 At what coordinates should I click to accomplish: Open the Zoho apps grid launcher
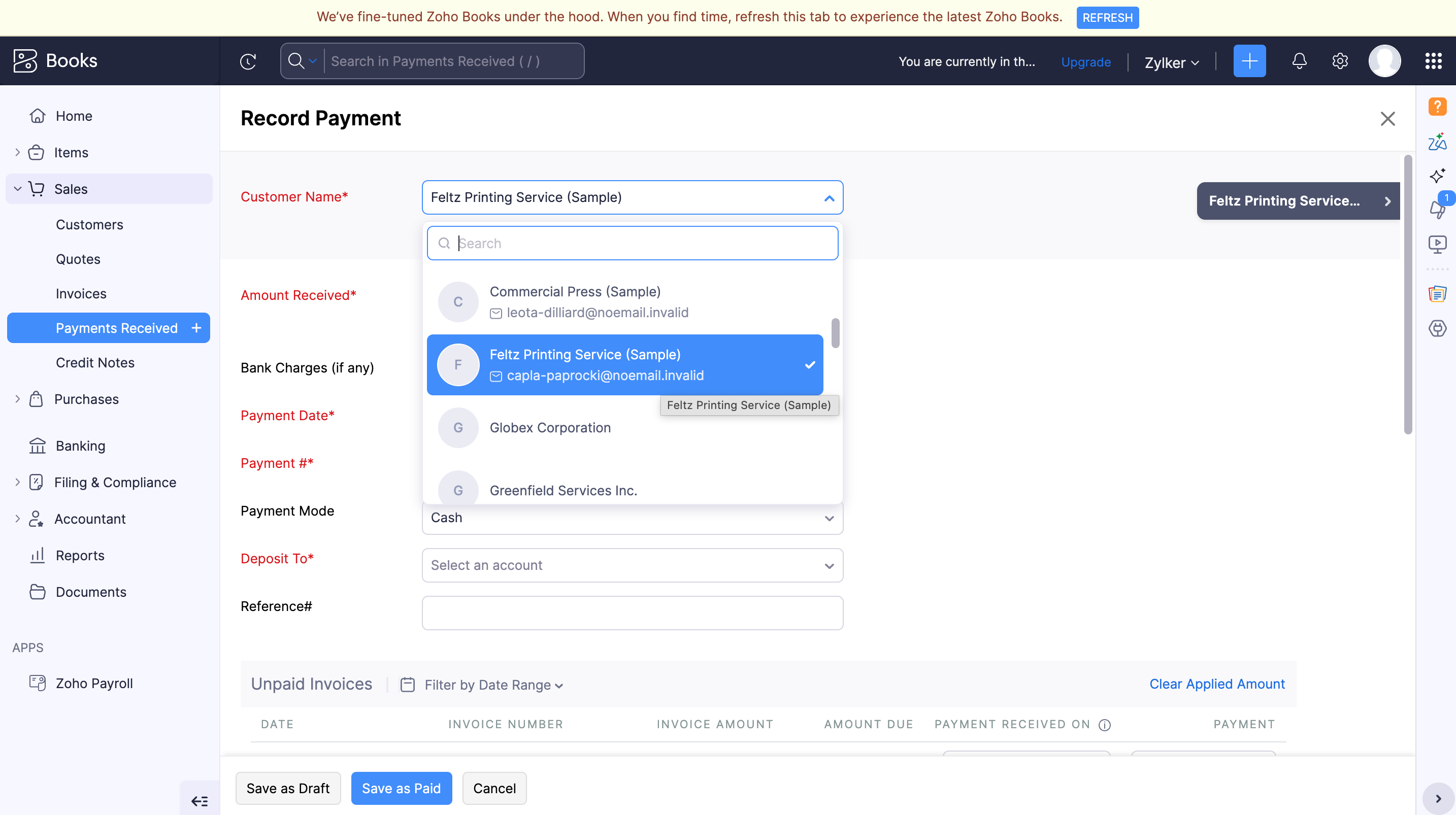[x=1433, y=61]
